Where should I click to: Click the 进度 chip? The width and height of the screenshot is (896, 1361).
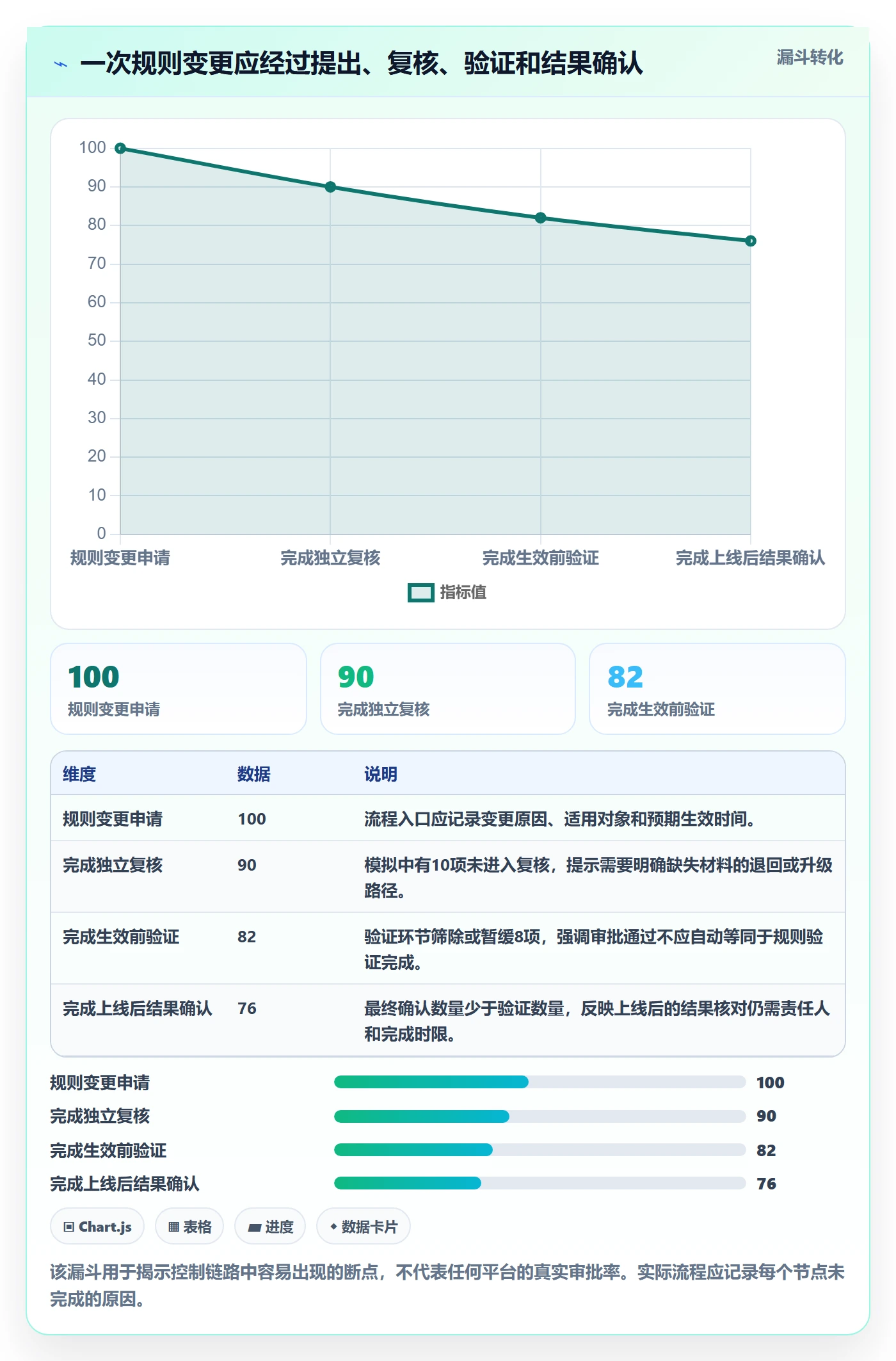[270, 1227]
